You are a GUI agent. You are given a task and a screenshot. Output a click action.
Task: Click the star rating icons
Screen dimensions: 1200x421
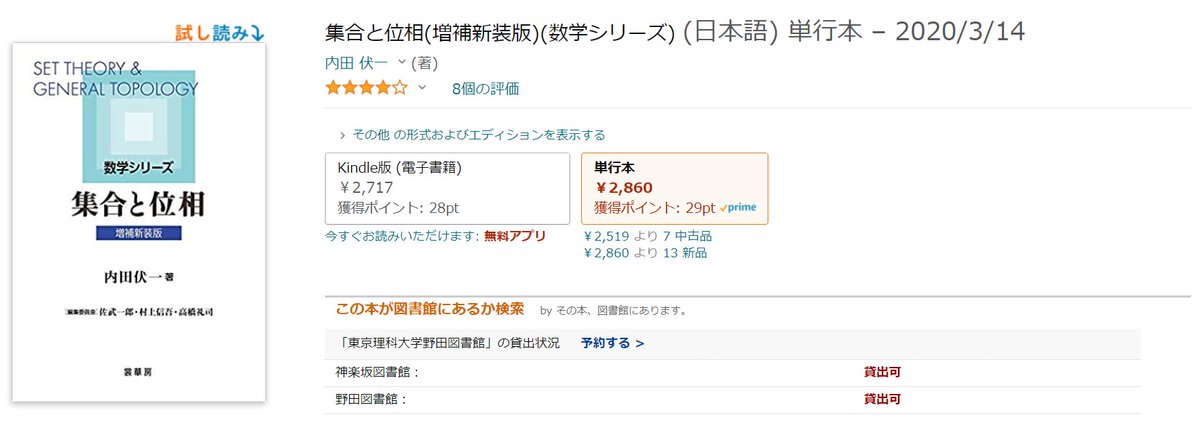click(x=366, y=88)
